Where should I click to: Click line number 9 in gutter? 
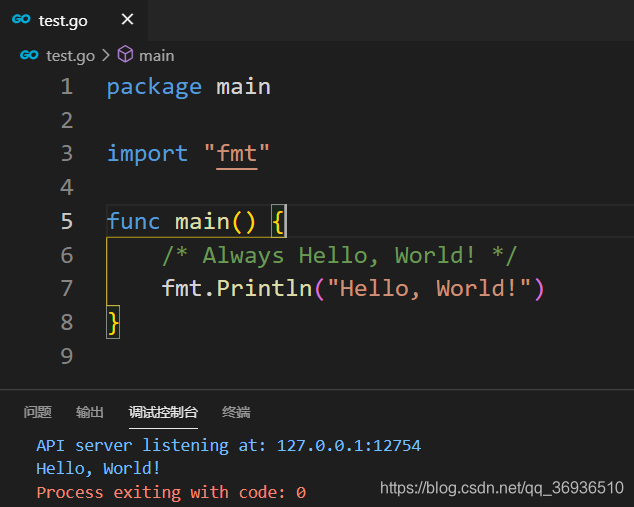pos(67,356)
